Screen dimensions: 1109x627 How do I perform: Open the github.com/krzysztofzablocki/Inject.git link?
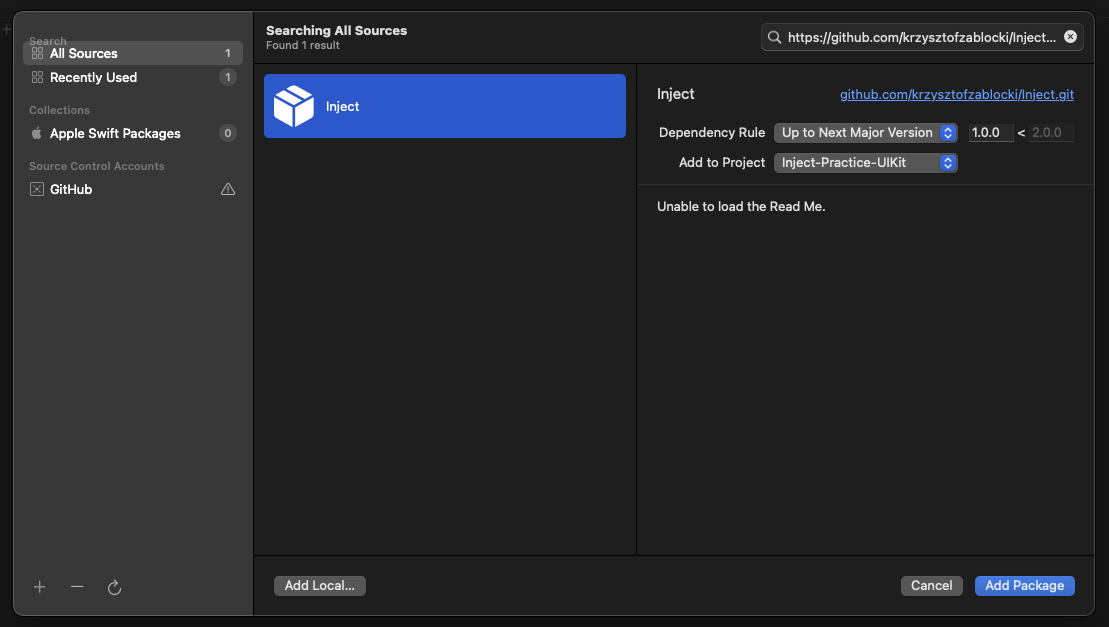pos(957,94)
